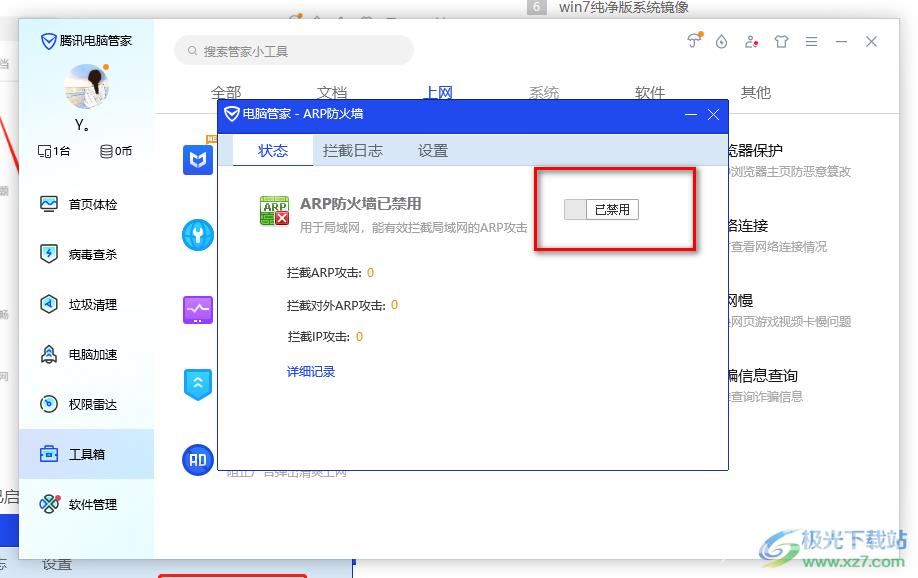Select the 软件 category tab

coord(650,93)
